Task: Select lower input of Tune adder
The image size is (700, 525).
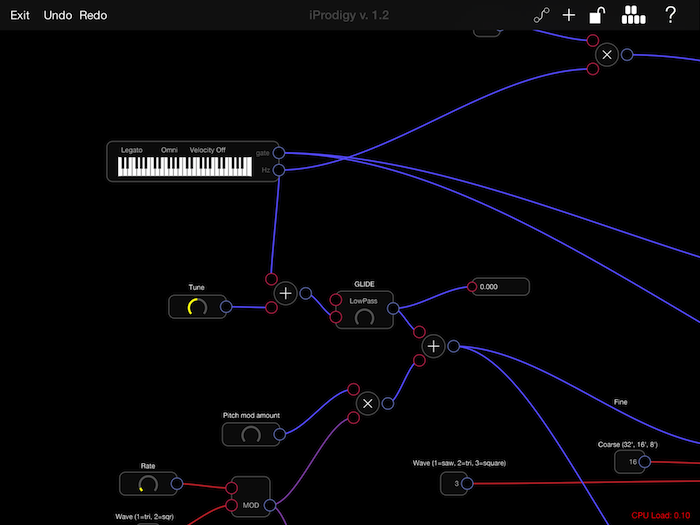Action: 271,307
